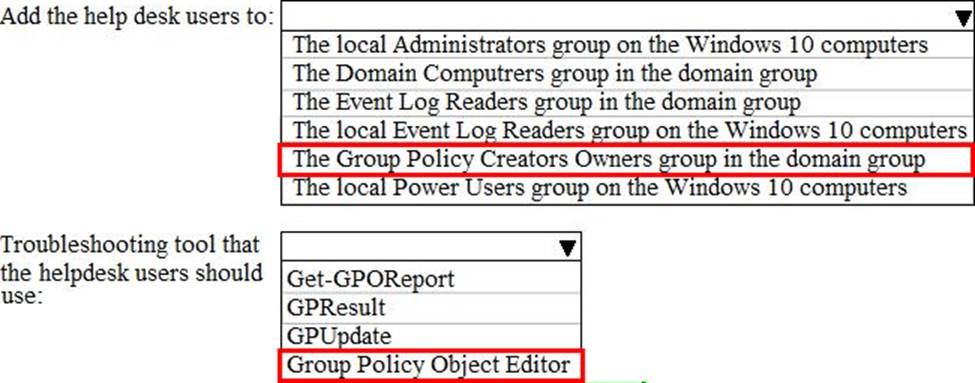Image resolution: width=975 pixels, height=383 pixels.
Task: Click the 'Troubleshooting tool that' label text
Action: [x=130, y=245]
